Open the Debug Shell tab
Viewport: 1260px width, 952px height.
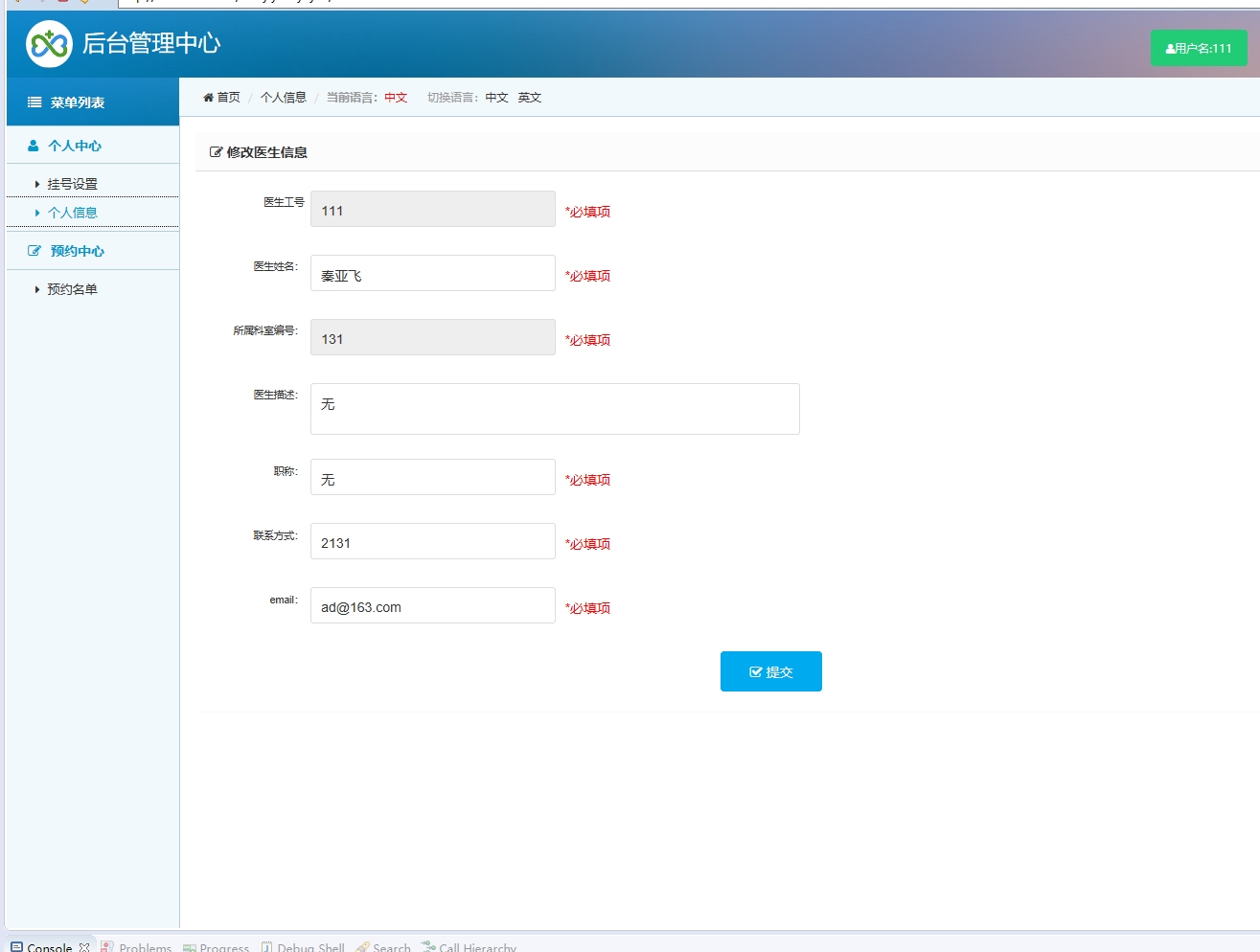(x=303, y=947)
